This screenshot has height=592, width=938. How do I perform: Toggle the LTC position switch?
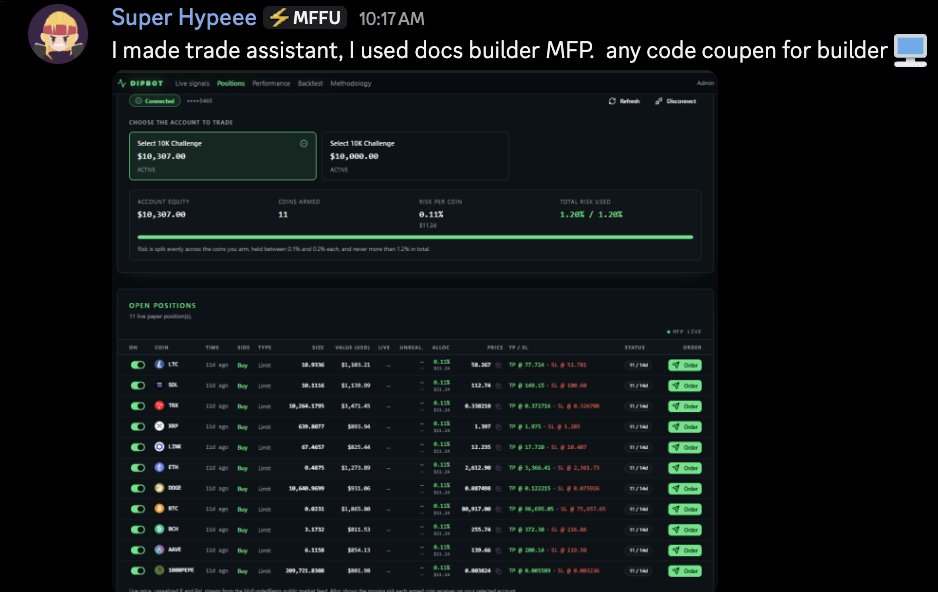(x=138, y=365)
